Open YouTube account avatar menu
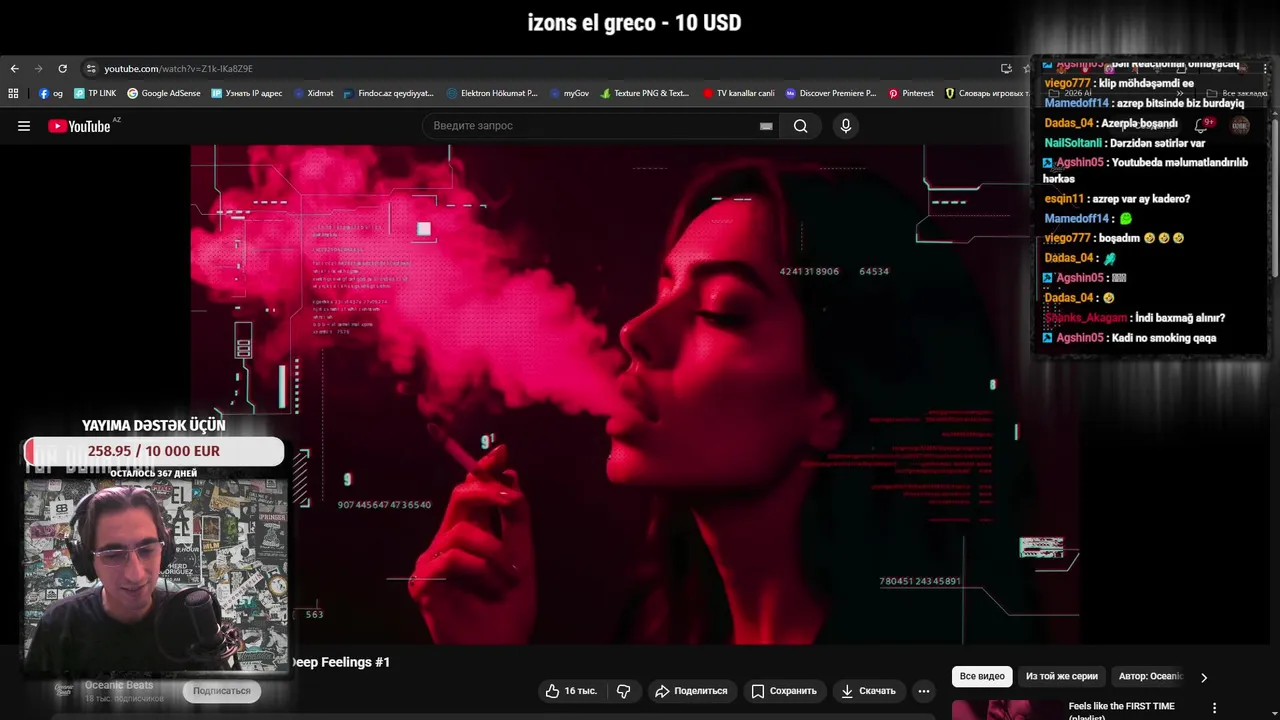Screen dimensions: 1280x720 click(x=1240, y=126)
